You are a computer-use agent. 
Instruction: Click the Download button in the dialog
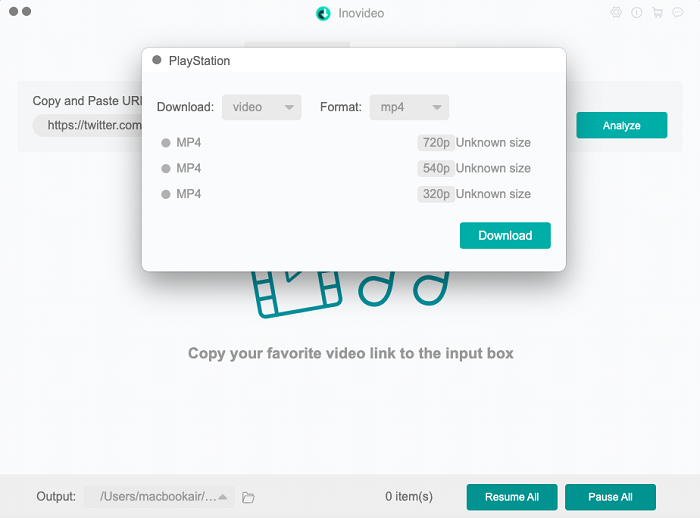[505, 235]
